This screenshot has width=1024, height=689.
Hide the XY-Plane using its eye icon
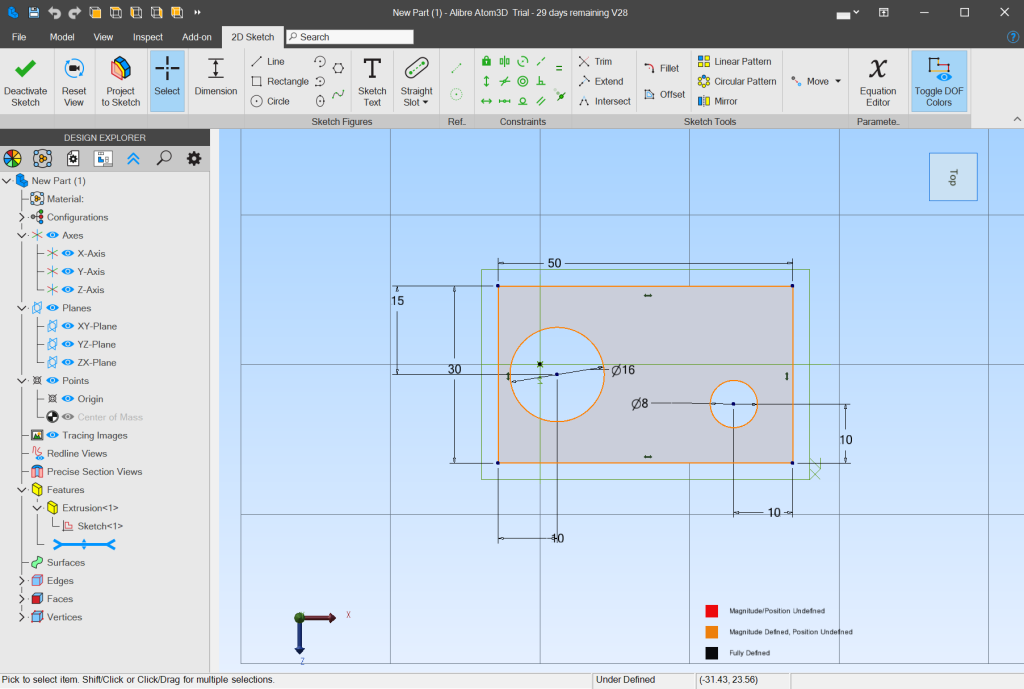pyautogui.click(x=67, y=326)
